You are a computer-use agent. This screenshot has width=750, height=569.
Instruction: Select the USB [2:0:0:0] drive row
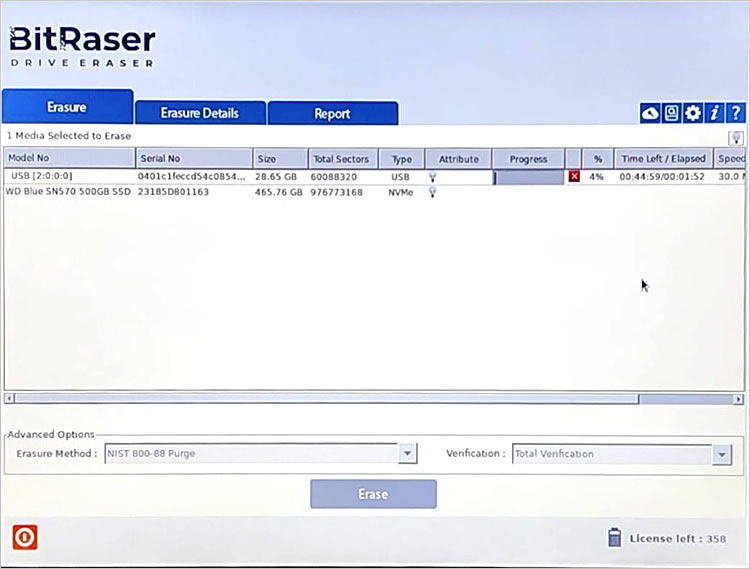(x=375, y=176)
